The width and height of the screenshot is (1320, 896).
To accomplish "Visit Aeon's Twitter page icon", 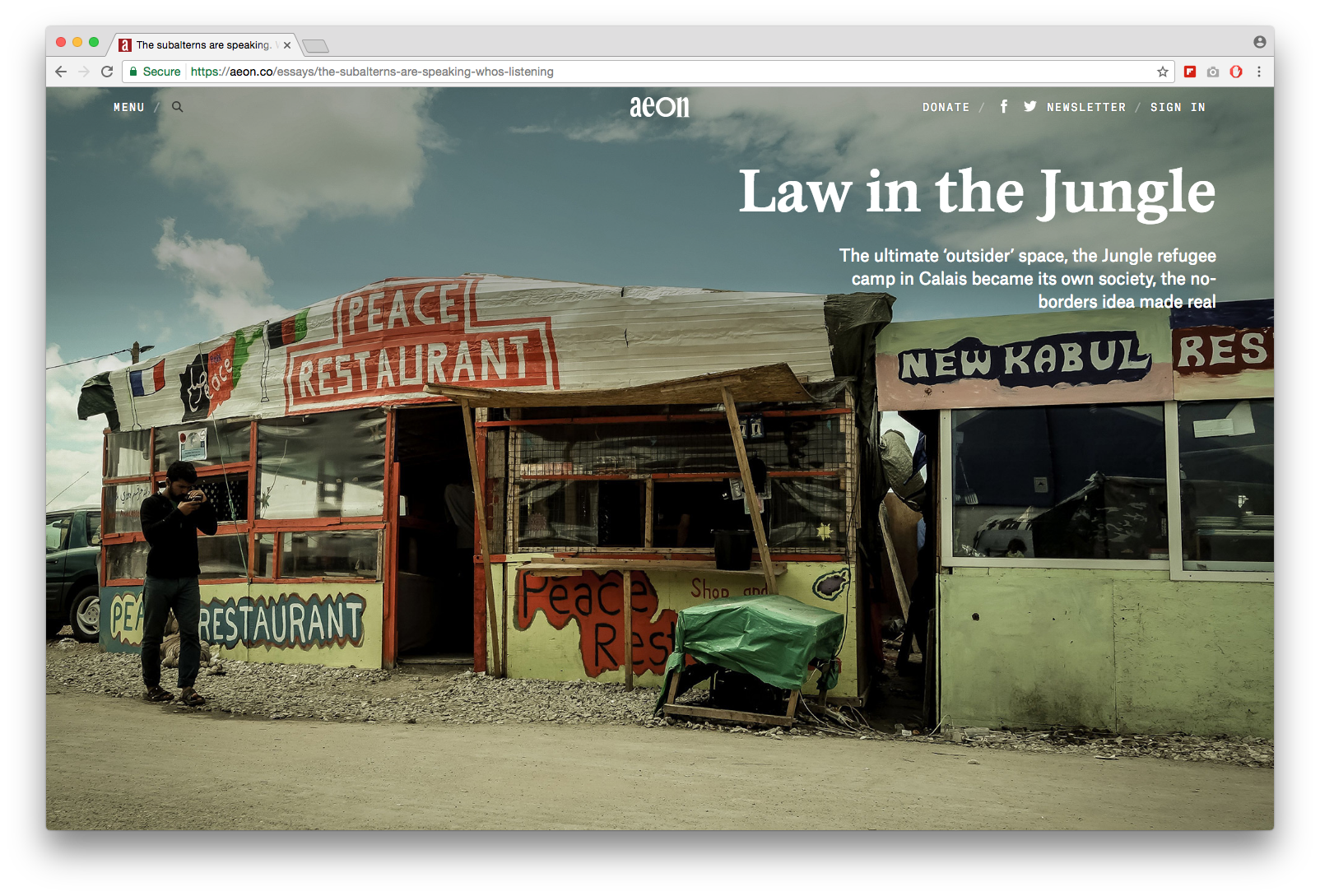I will coord(1030,106).
